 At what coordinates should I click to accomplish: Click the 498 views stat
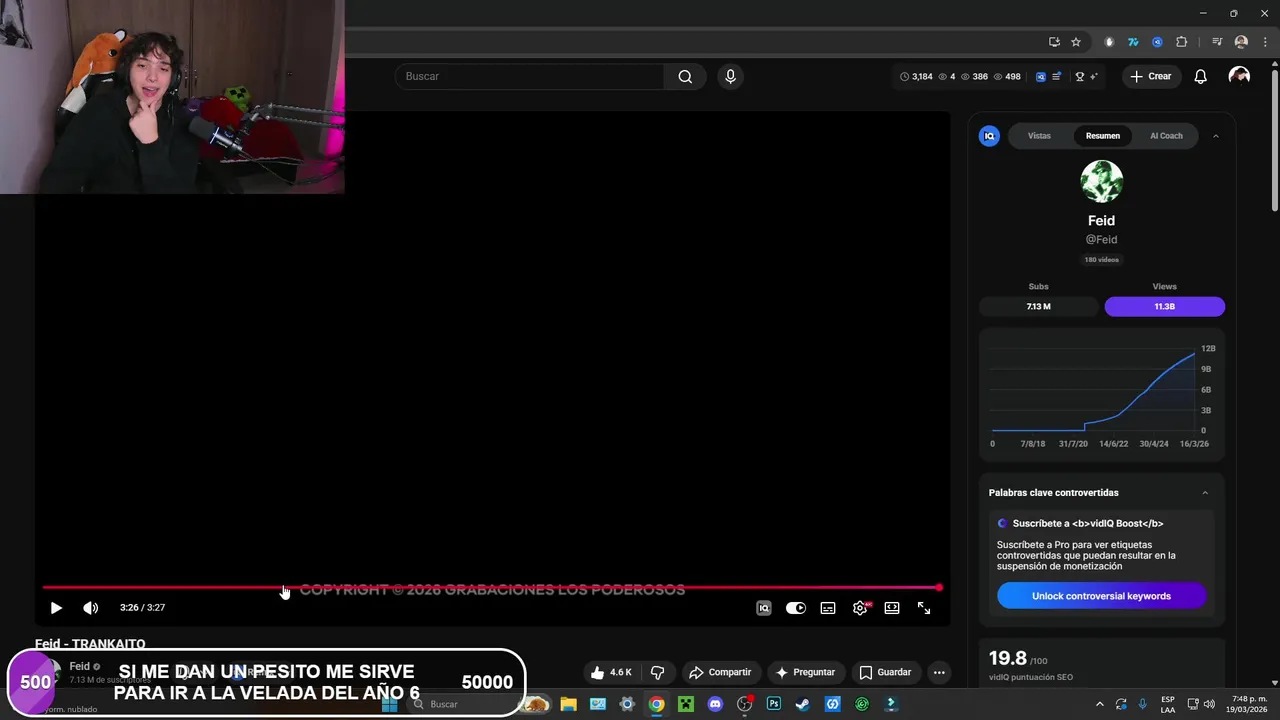tap(1007, 76)
